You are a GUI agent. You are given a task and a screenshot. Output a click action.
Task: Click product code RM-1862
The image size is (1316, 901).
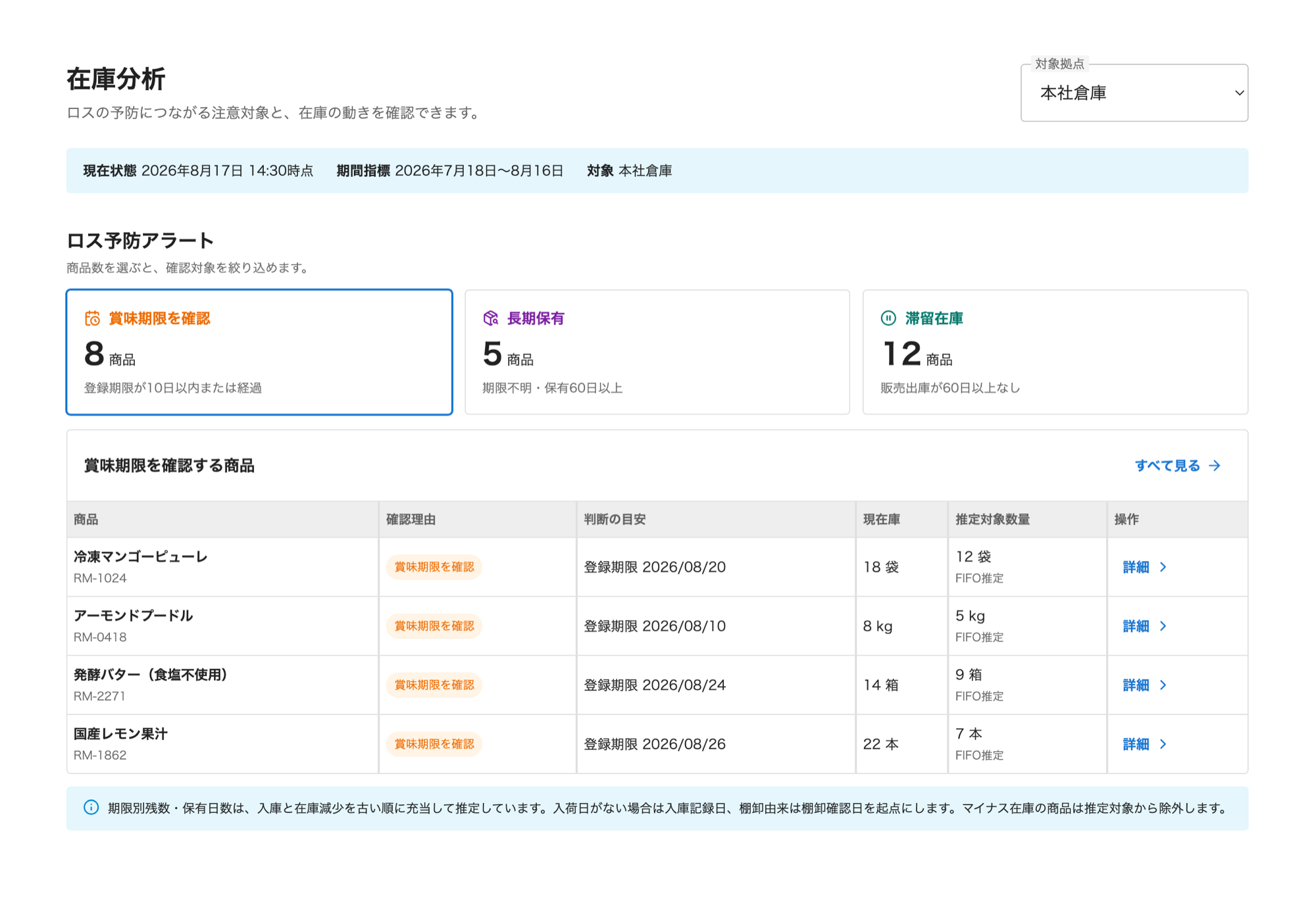(100, 755)
